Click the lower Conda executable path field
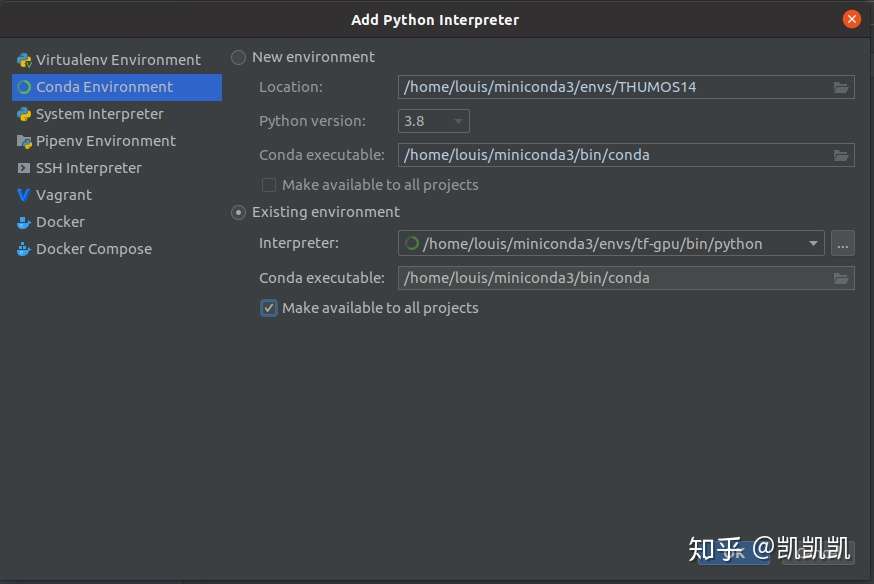The width and height of the screenshot is (874, 584). click(626, 278)
